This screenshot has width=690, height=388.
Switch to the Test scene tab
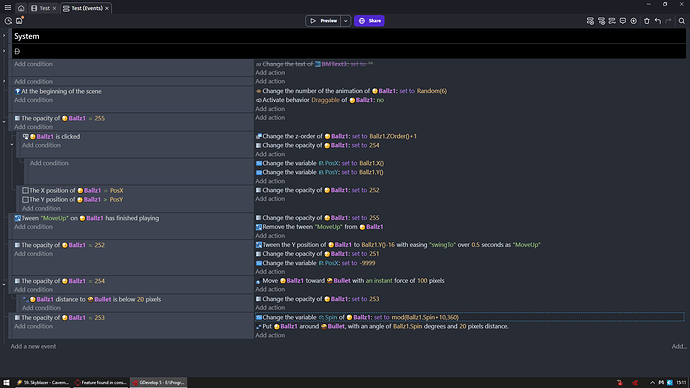tap(44, 8)
